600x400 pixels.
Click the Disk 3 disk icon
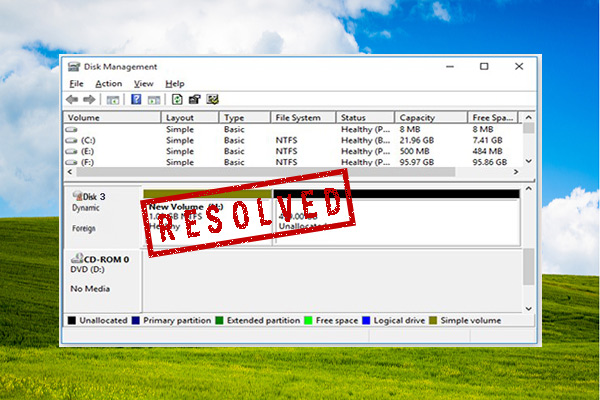(x=78, y=196)
